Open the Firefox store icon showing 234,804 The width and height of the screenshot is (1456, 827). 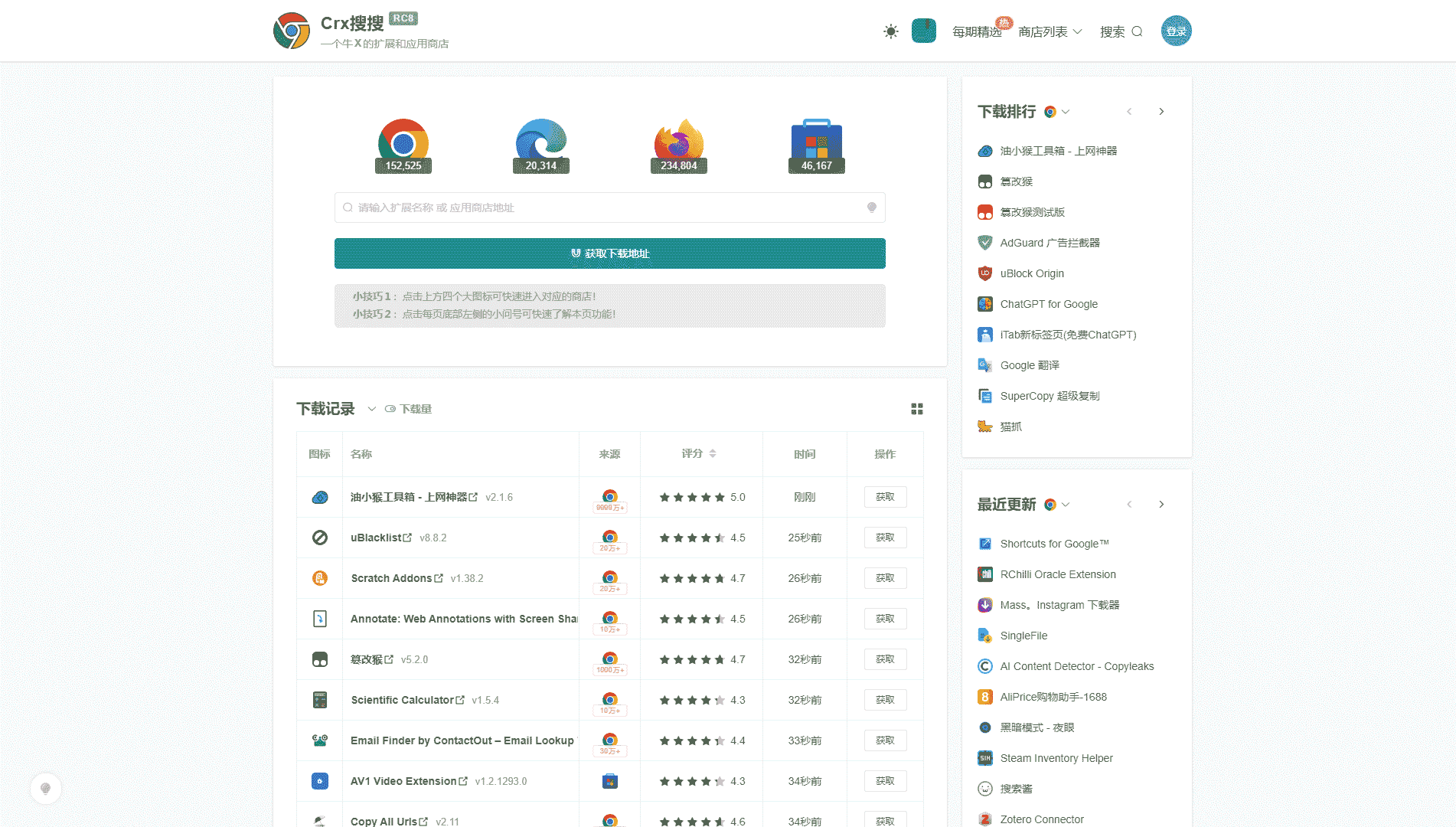(678, 145)
